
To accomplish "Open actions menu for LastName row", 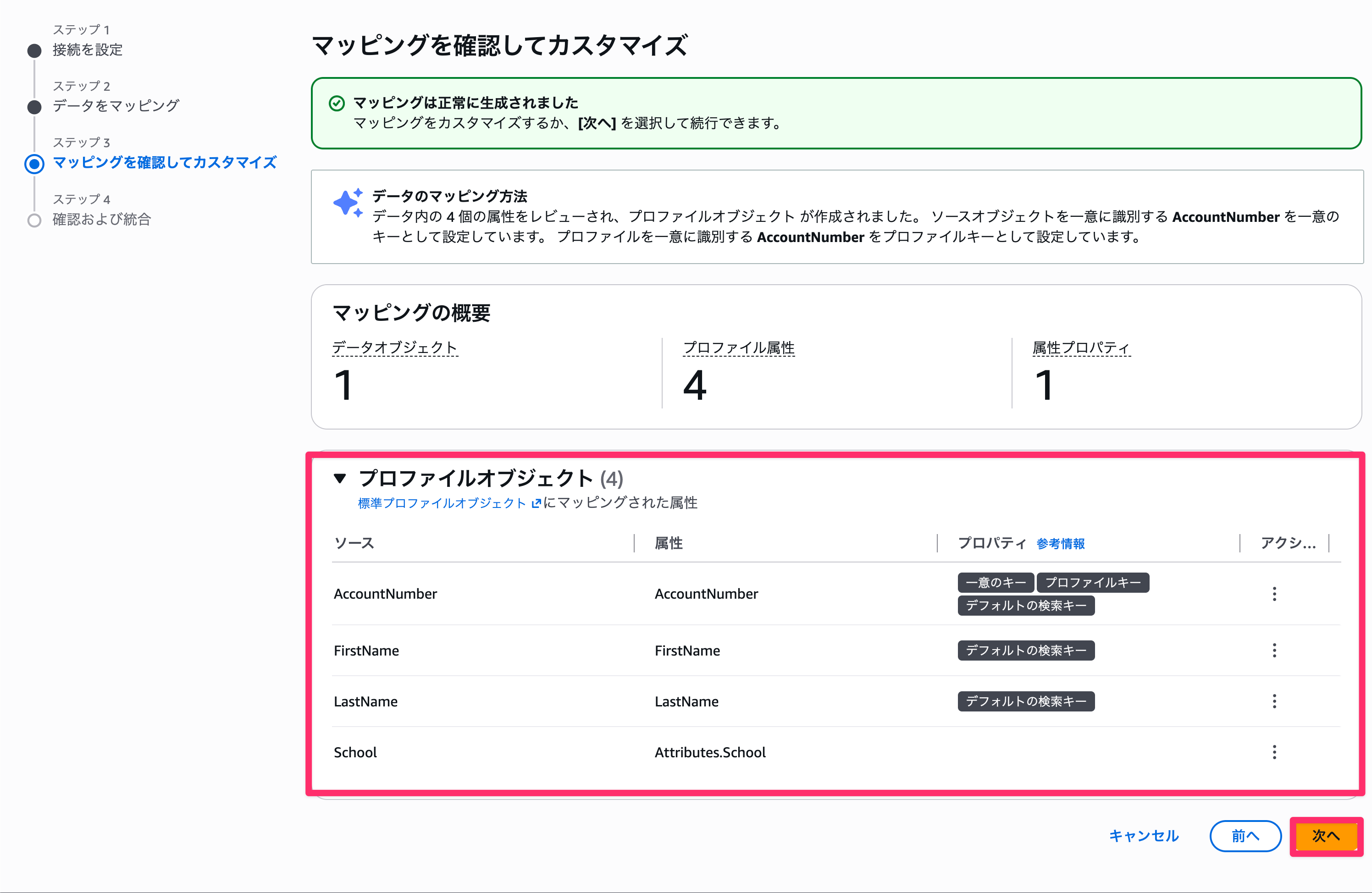I will tap(1274, 700).
